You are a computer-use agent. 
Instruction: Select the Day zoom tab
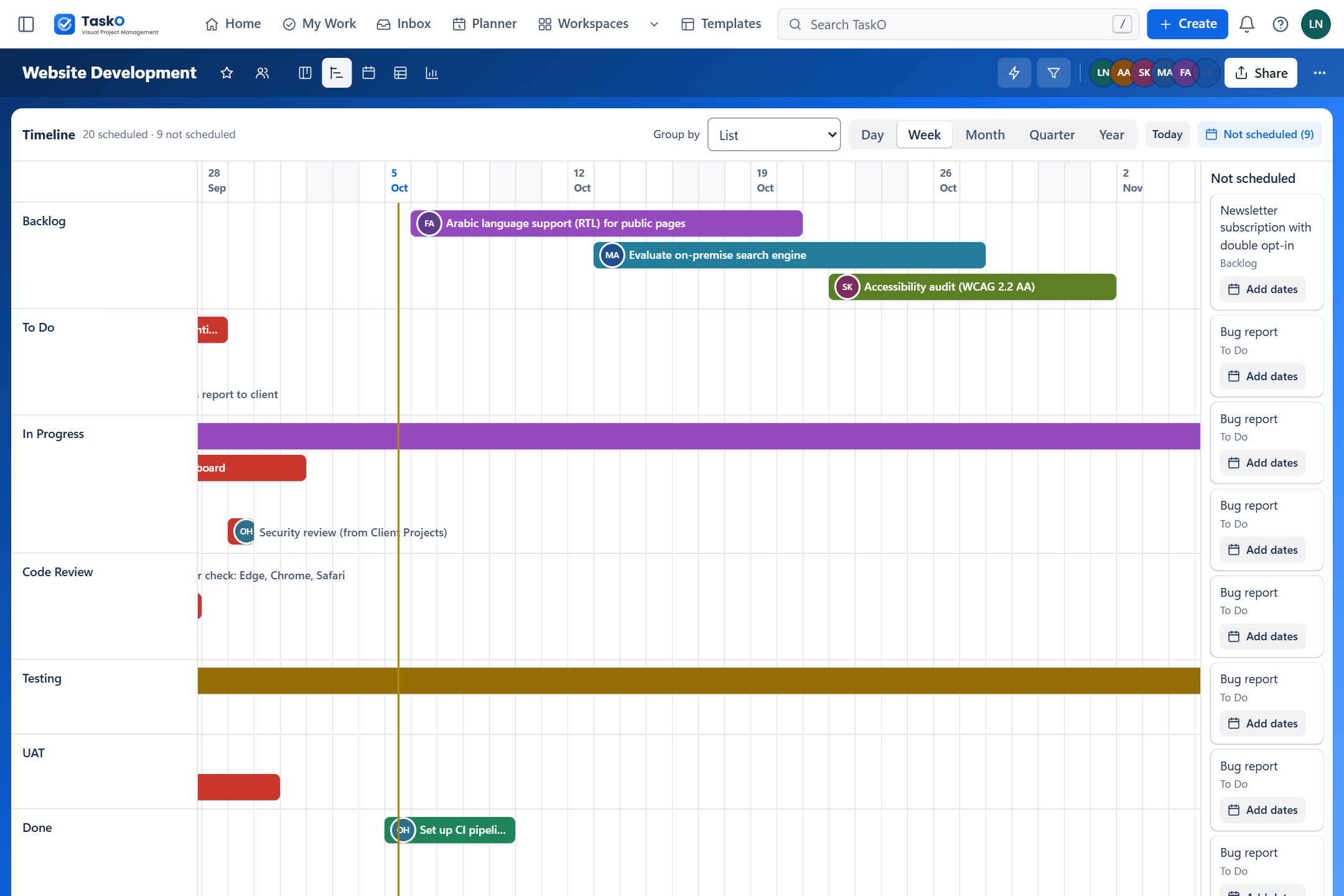[x=872, y=134]
